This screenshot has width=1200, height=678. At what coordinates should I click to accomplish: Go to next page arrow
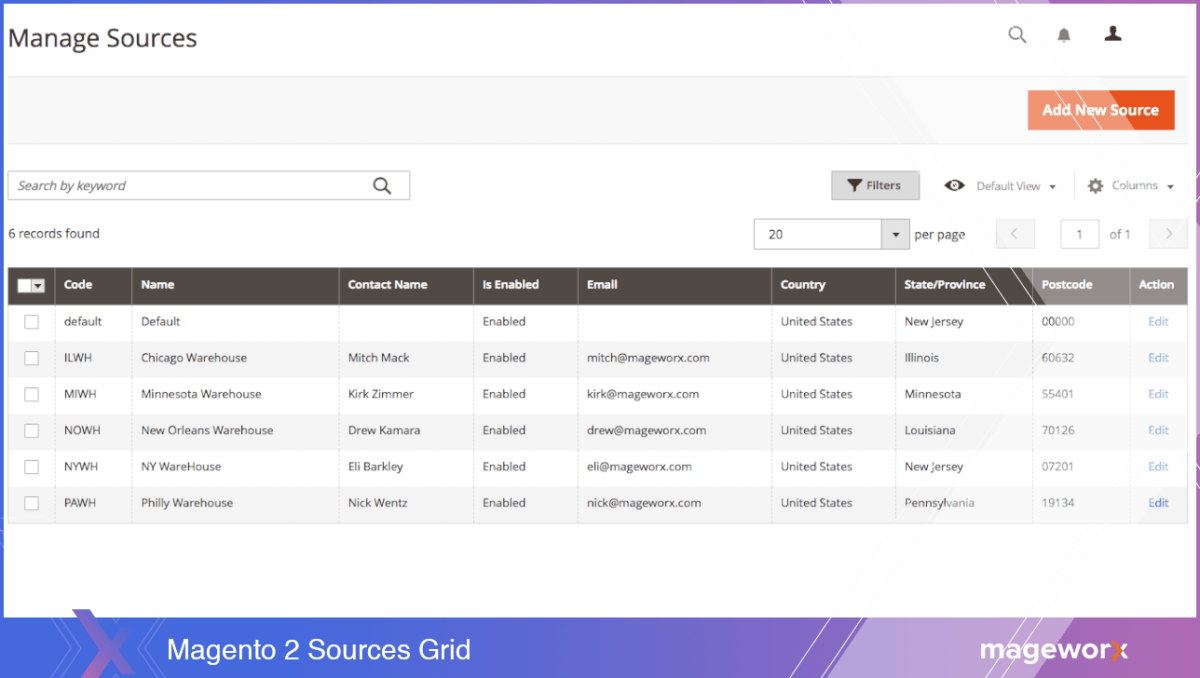point(1168,234)
